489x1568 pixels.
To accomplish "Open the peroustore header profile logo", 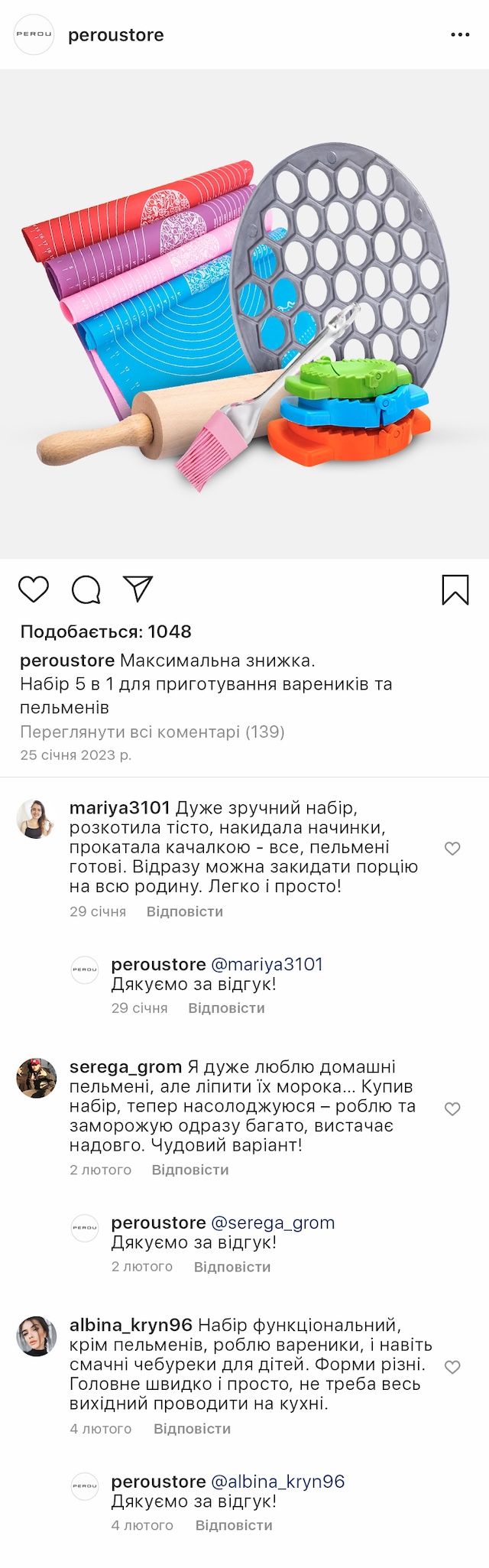I will pos(34,34).
